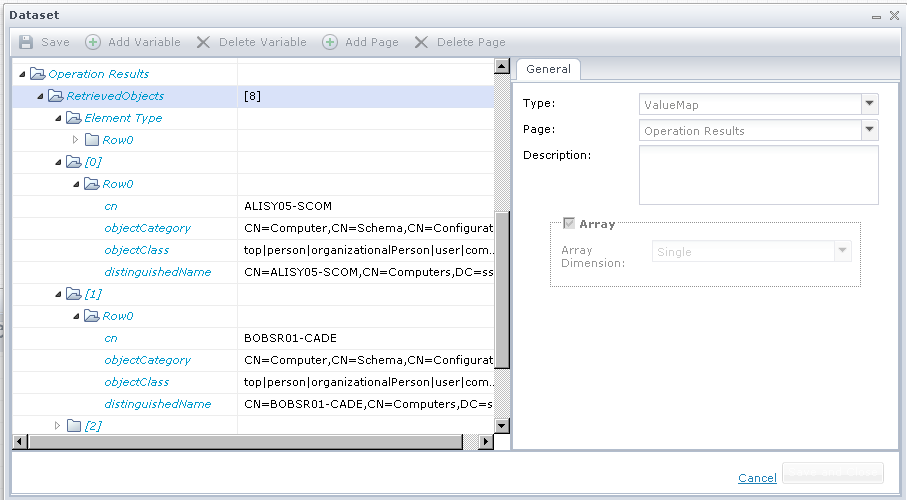Collapse the Element Type node
Image resolution: width=907 pixels, height=500 pixels.
tap(58, 118)
